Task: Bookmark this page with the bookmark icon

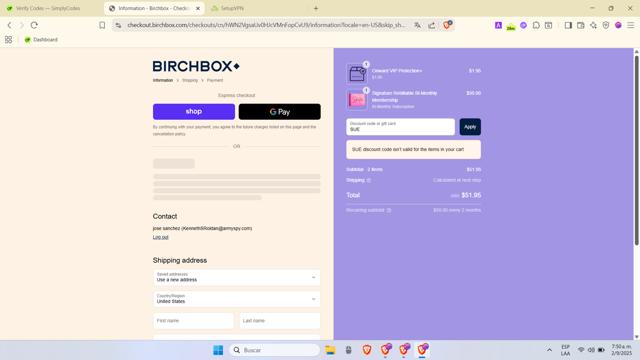Action: pos(102,25)
